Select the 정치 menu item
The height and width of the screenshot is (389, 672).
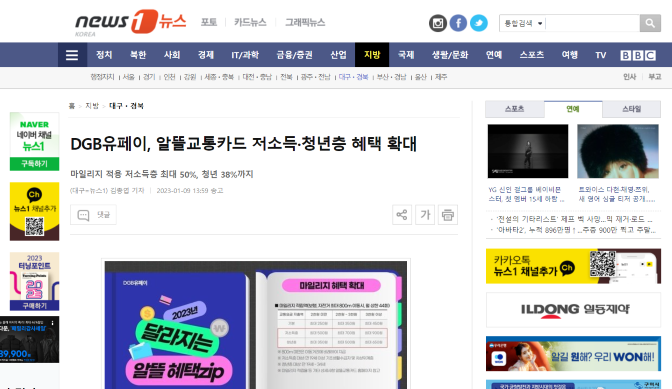coord(104,55)
